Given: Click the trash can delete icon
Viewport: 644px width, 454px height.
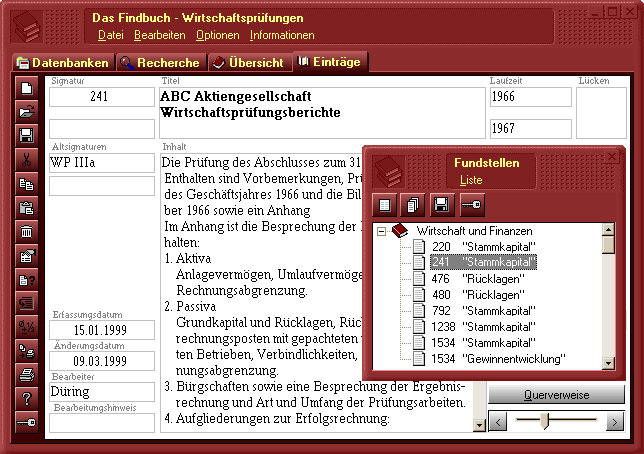Looking at the screenshot, I should 27,232.
